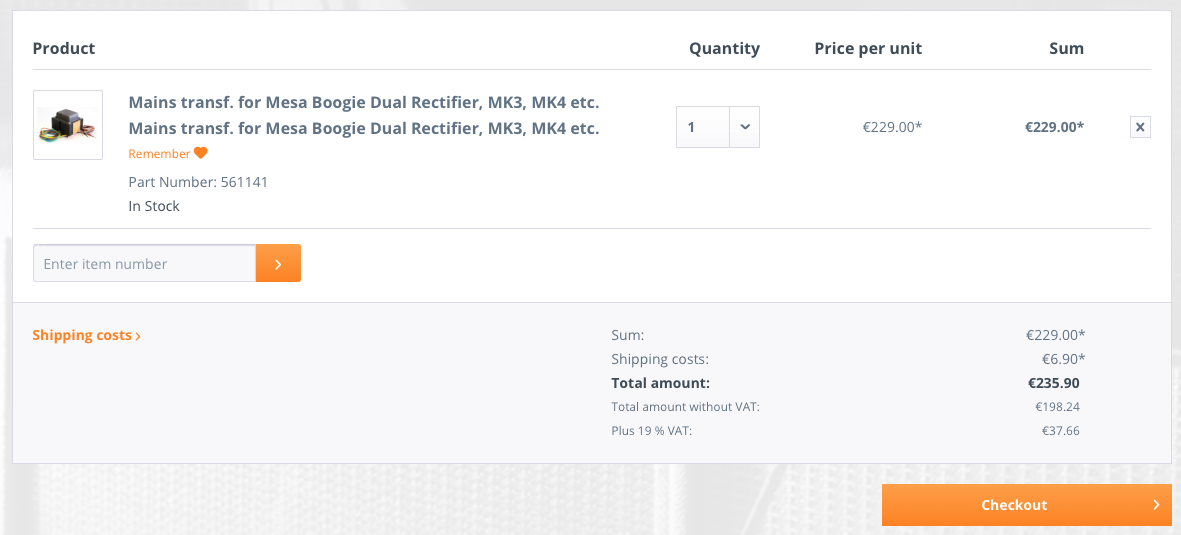Click the Remember link under product title

pos(159,154)
